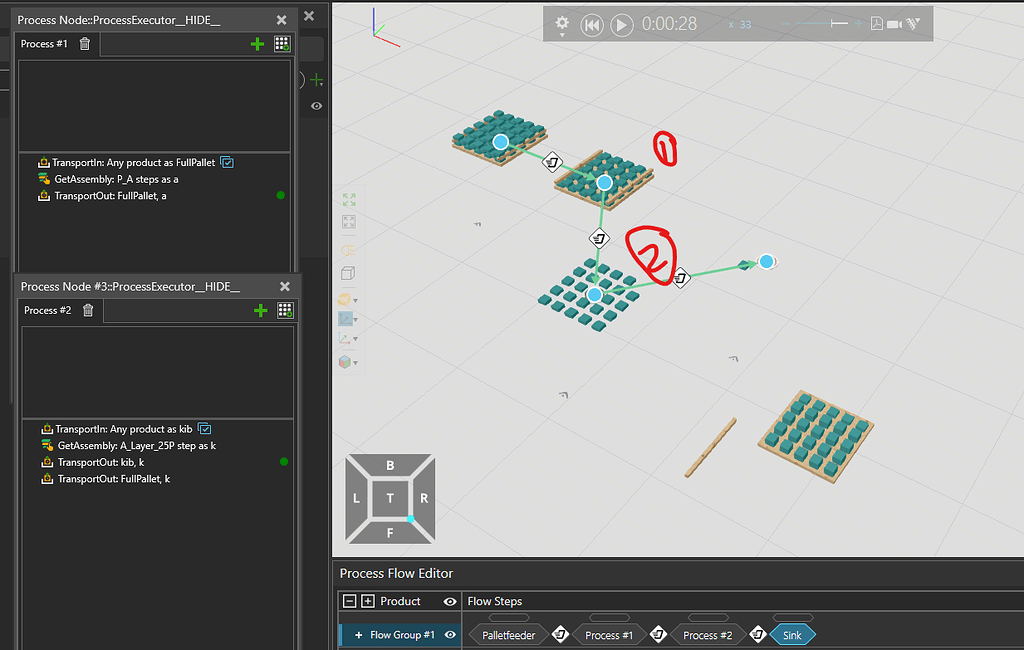Select the wireframe cube view icon
The width and height of the screenshot is (1024, 650).
click(349, 274)
